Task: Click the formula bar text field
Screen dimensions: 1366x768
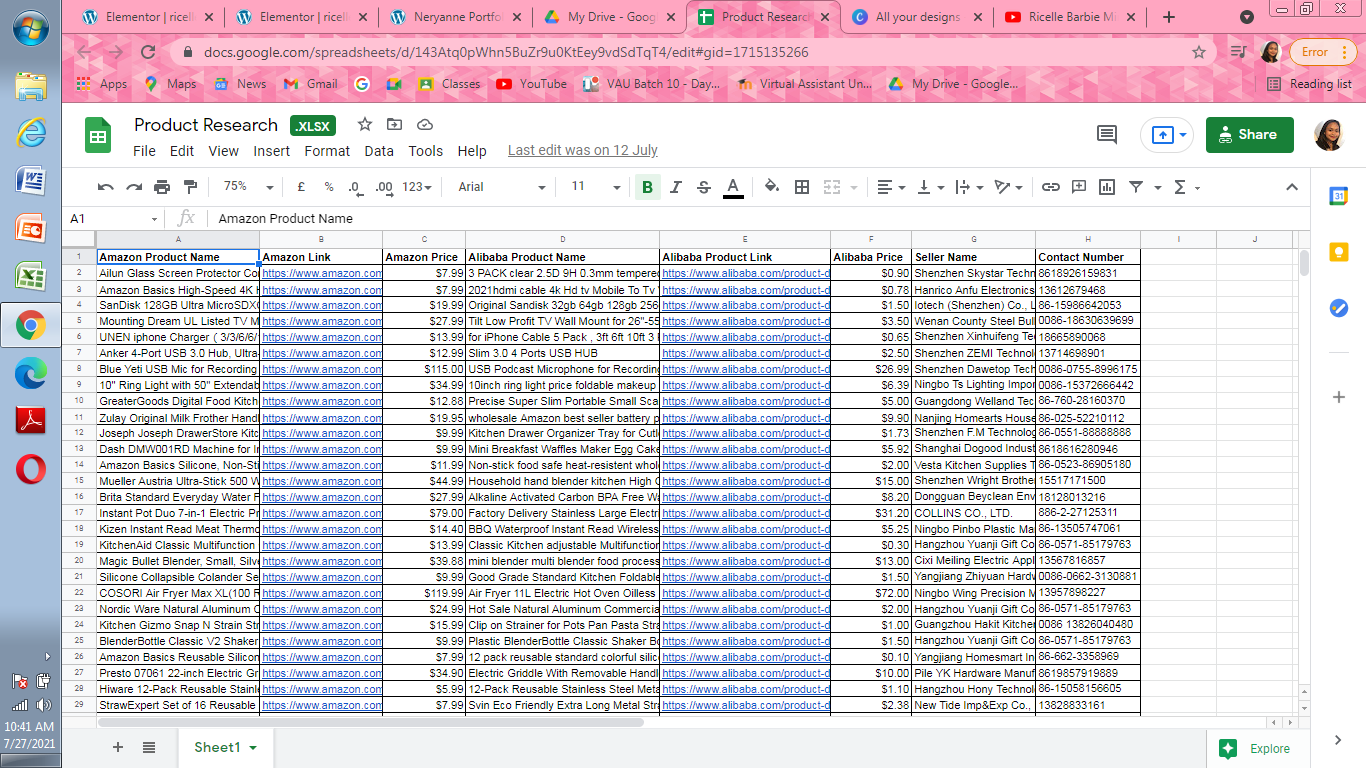Action: click(758, 219)
